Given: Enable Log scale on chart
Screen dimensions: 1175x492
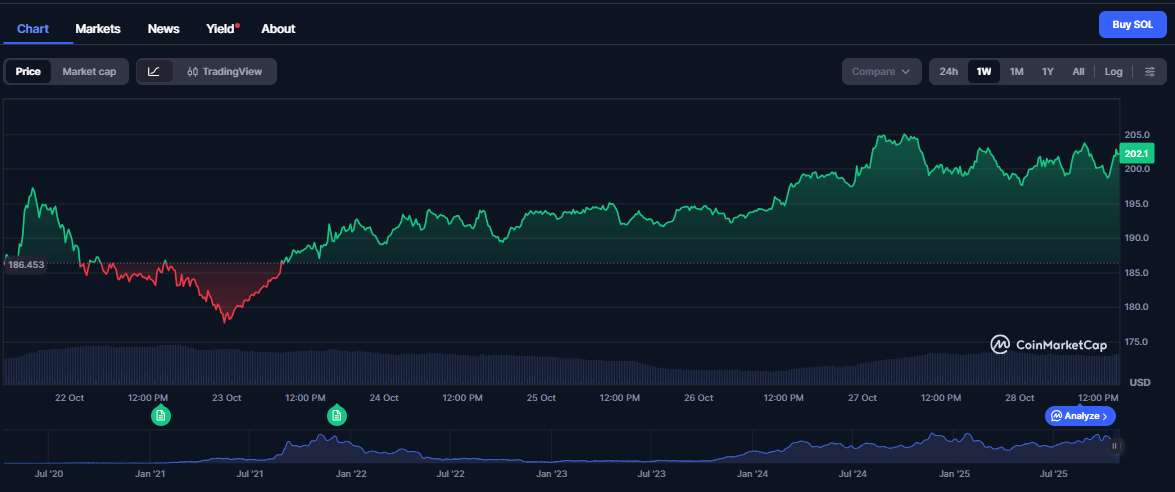Looking at the screenshot, I should [x=1113, y=71].
